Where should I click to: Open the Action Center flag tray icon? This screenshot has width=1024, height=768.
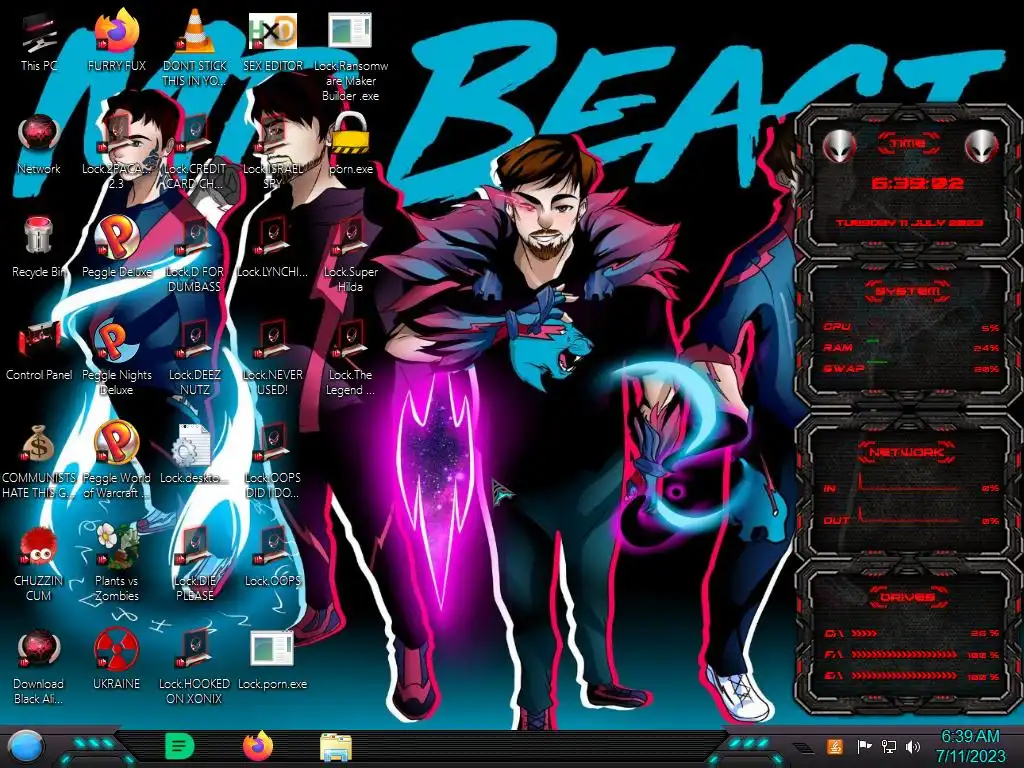(x=864, y=746)
